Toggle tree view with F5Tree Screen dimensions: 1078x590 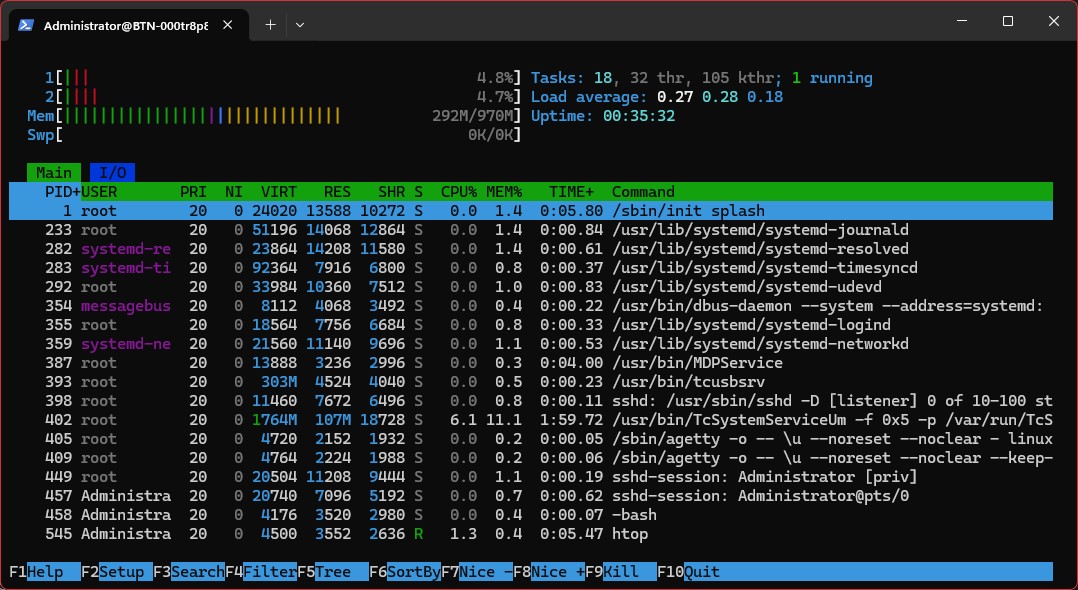[326, 571]
